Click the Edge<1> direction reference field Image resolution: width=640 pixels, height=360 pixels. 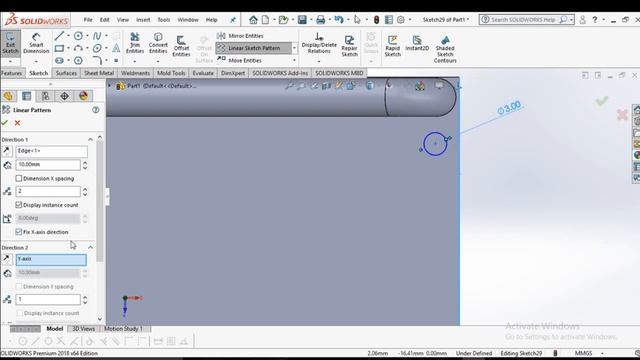(x=51, y=151)
